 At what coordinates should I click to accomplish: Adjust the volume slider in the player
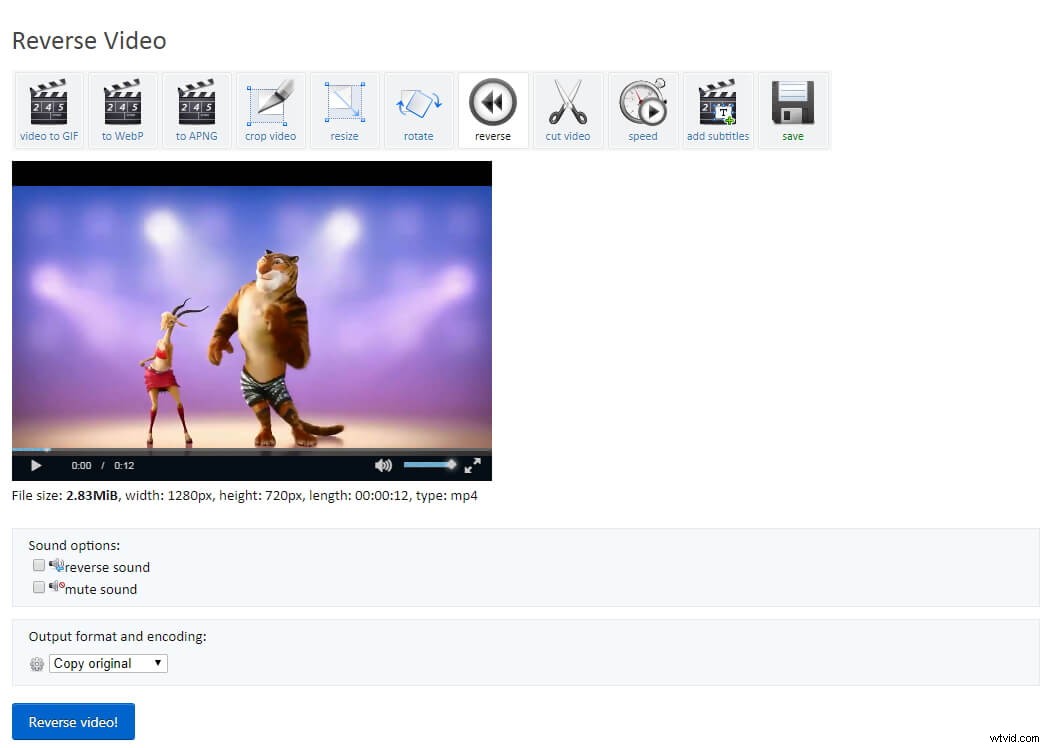click(430, 464)
